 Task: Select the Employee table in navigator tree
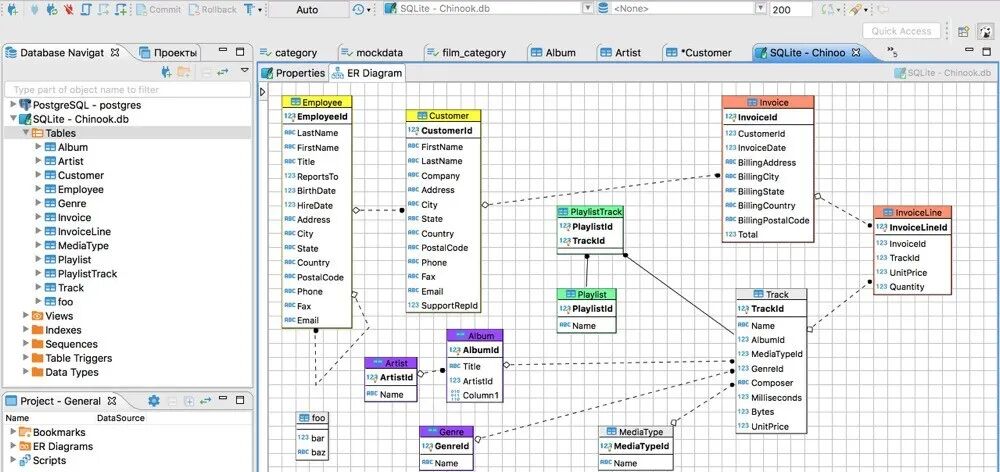point(80,189)
